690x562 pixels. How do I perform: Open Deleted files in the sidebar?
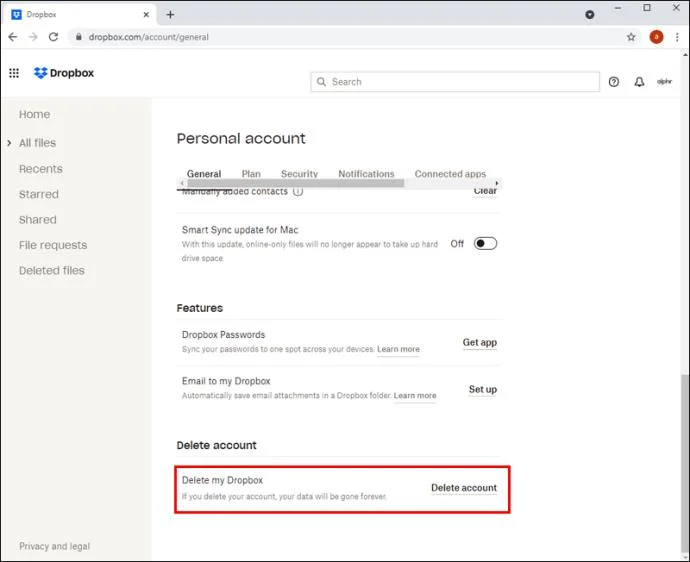(51, 271)
